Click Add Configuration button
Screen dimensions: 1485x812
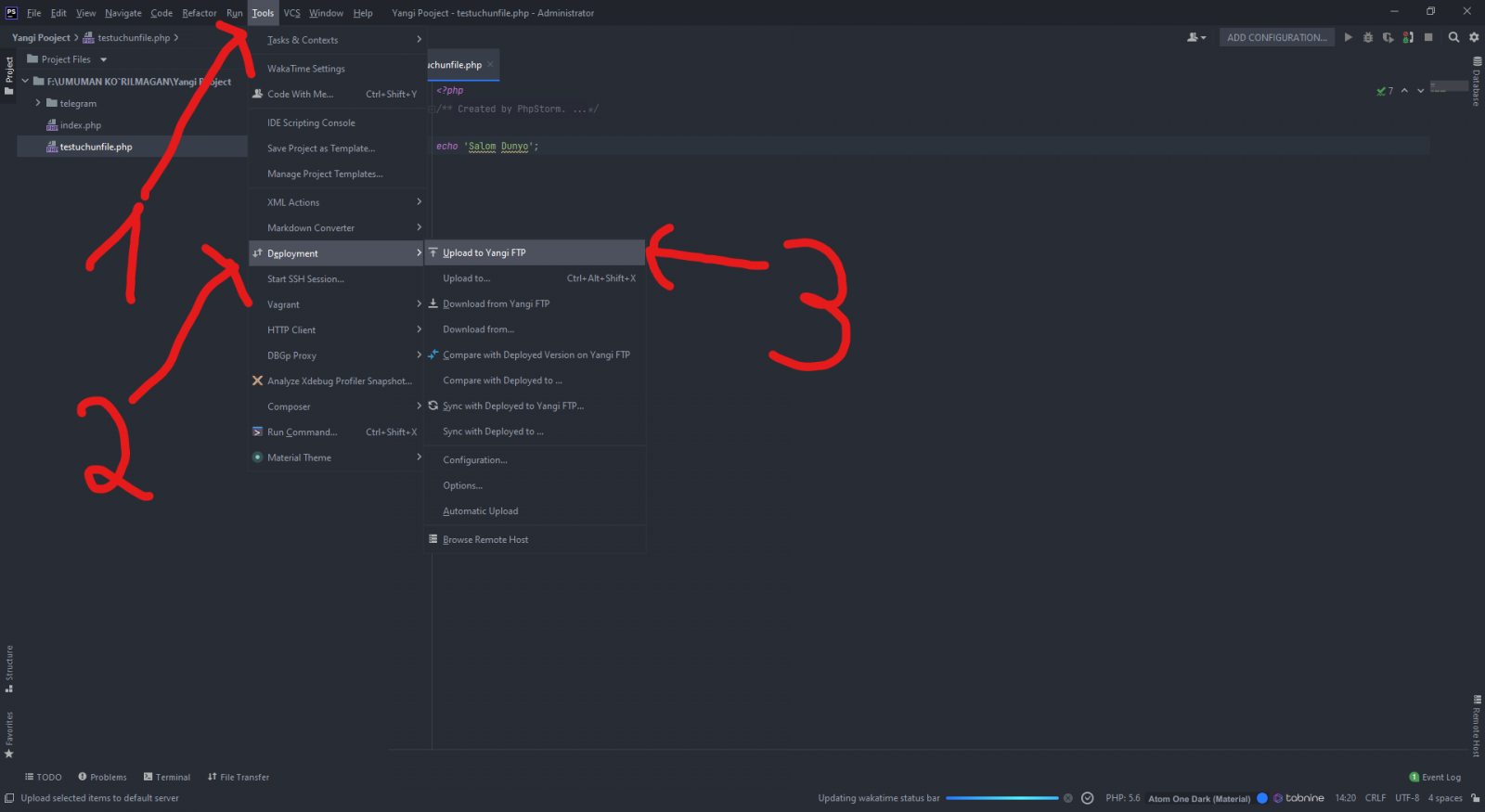[x=1276, y=37]
